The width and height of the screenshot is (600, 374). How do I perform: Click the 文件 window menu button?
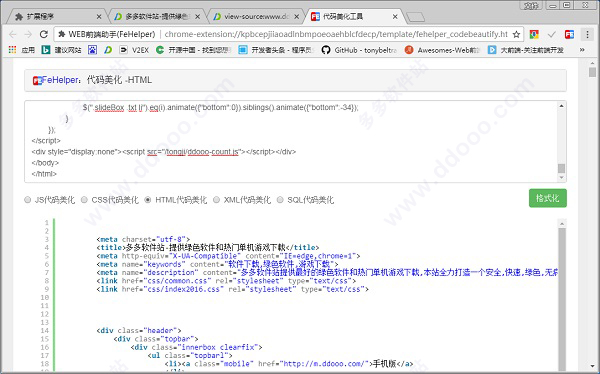pyautogui.click(x=531, y=5)
